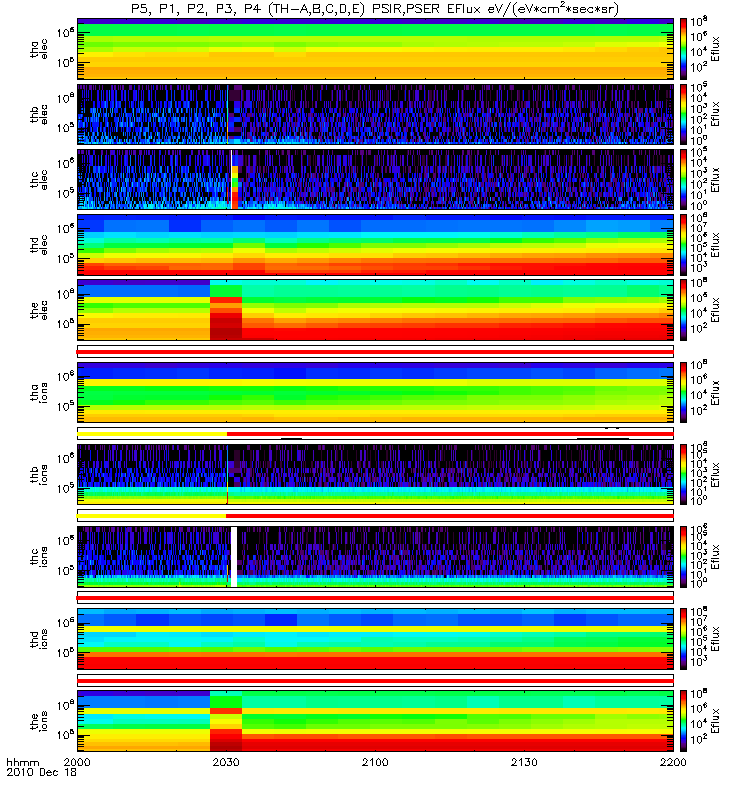Click the tha ions spectrogram panel

pos(376,393)
